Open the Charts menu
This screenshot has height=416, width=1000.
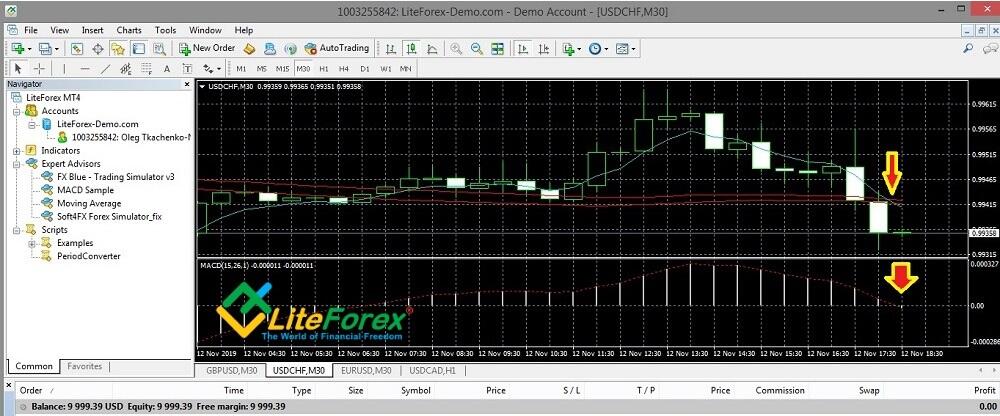point(129,30)
